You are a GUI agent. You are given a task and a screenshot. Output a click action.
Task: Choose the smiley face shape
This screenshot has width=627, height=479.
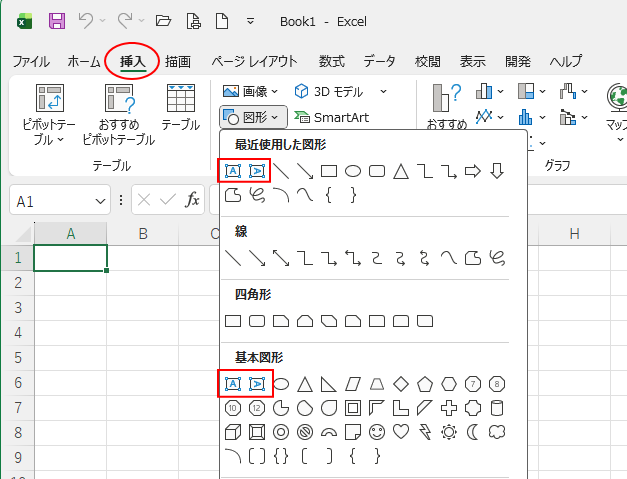(377, 432)
